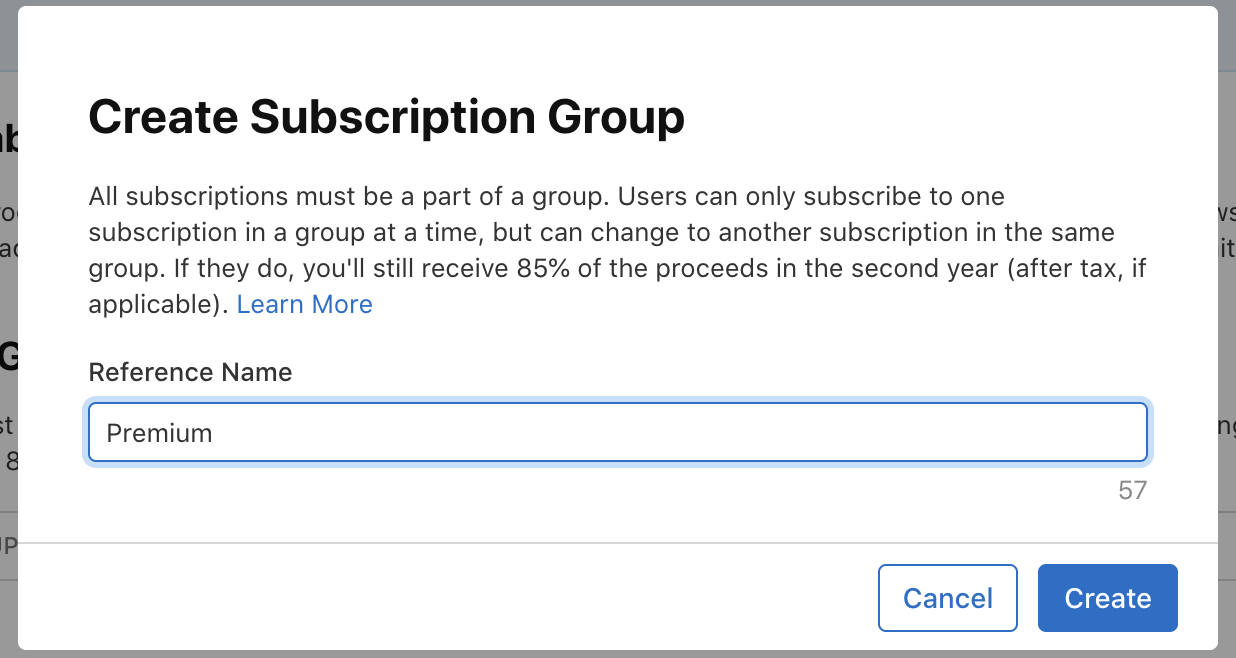
Task: Click Cancel to dismiss the dialog
Action: (x=947, y=597)
